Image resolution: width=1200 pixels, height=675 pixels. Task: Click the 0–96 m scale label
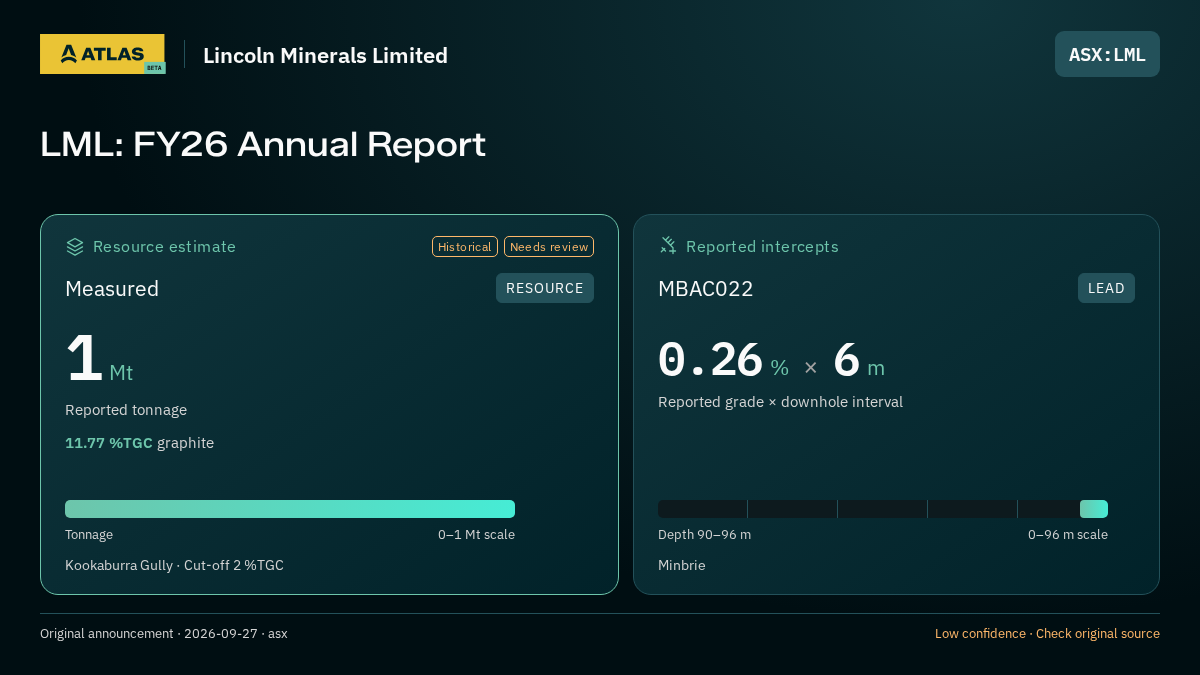(1068, 535)
